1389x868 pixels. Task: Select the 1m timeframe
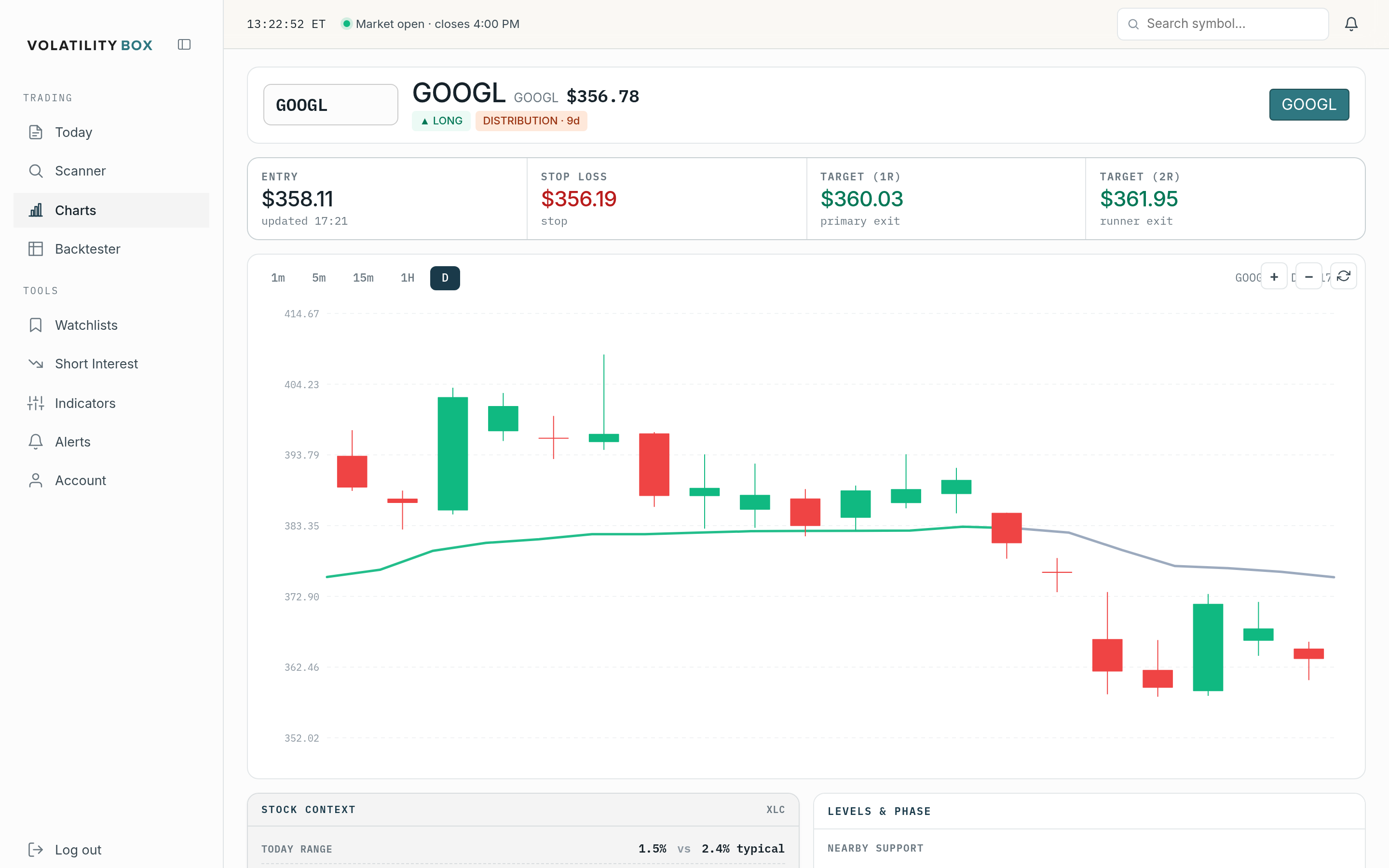pos(278,278)
